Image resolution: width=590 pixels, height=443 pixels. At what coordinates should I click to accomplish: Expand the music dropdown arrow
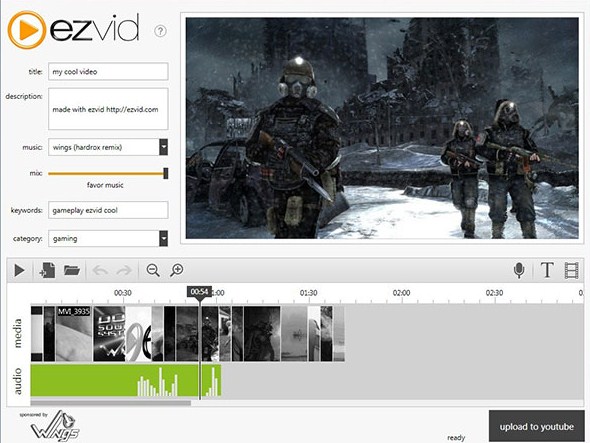(163, 147)
